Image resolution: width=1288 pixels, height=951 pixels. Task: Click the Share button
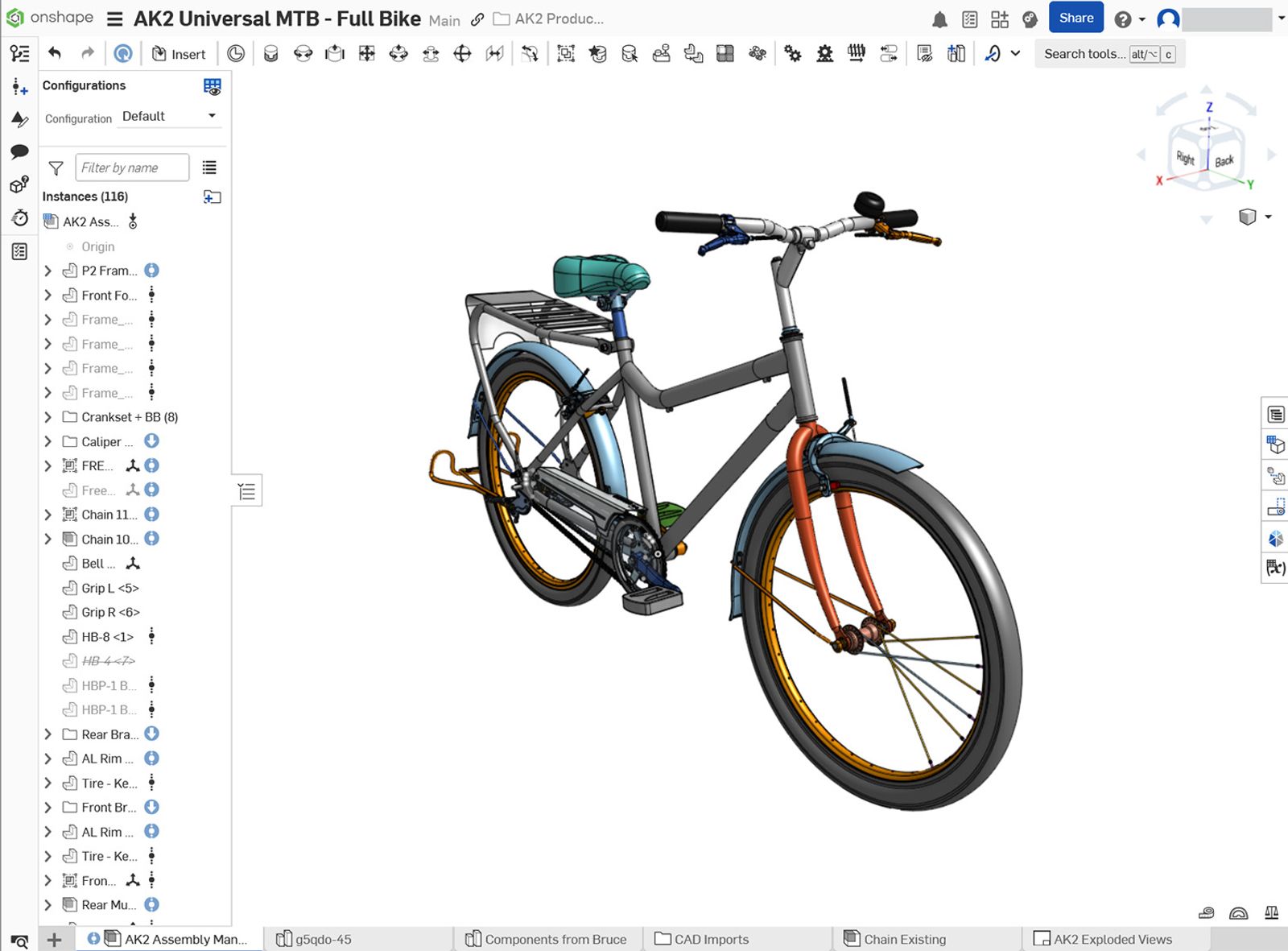point(1076,17)
